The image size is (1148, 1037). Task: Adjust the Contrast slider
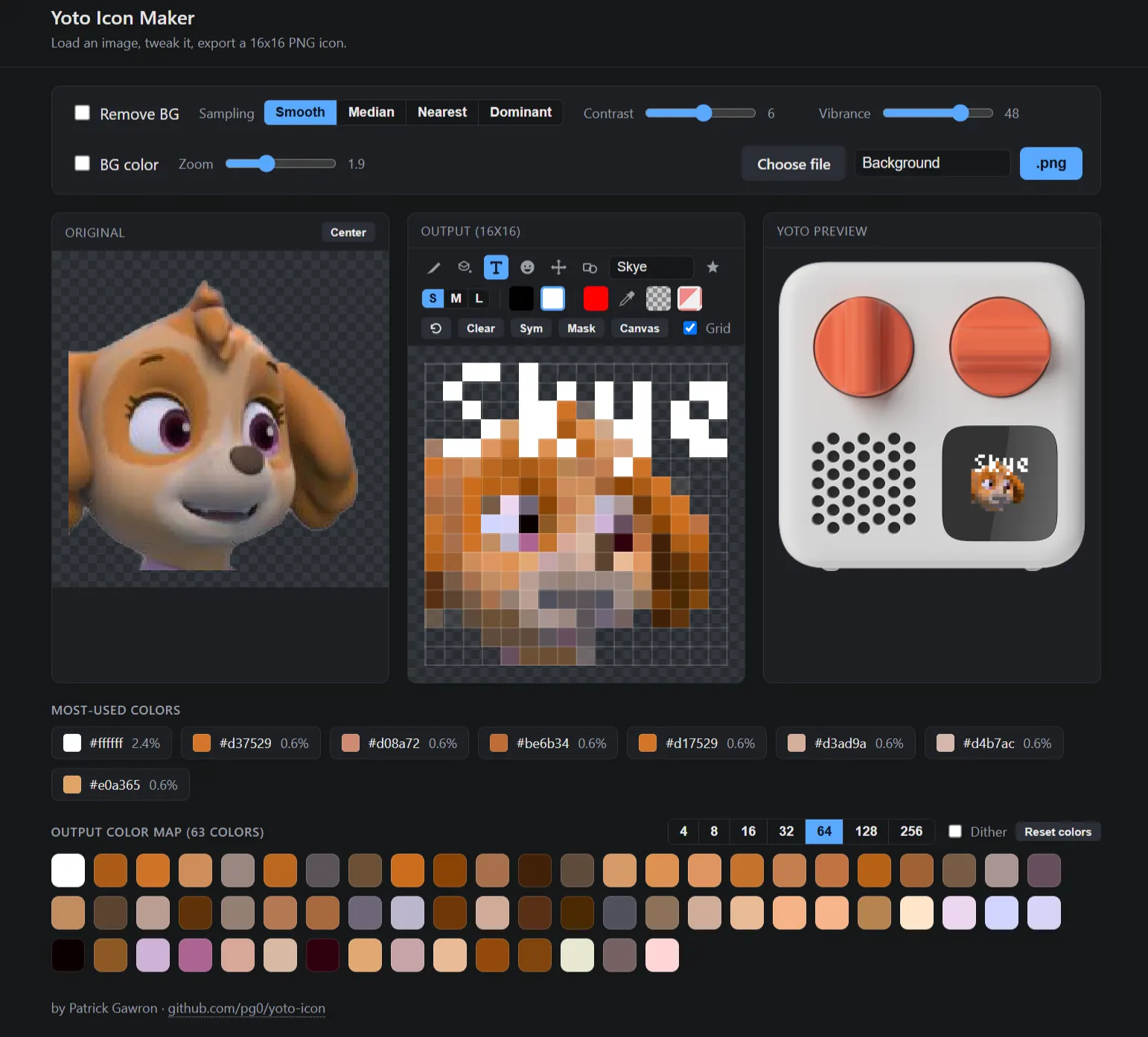click(701, 113)
